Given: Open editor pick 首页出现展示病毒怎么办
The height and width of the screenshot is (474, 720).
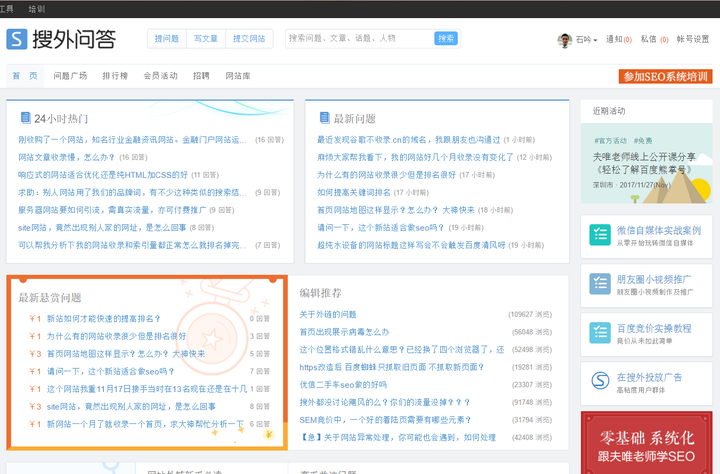Looking at the screenshot, I should pos(344,332).
